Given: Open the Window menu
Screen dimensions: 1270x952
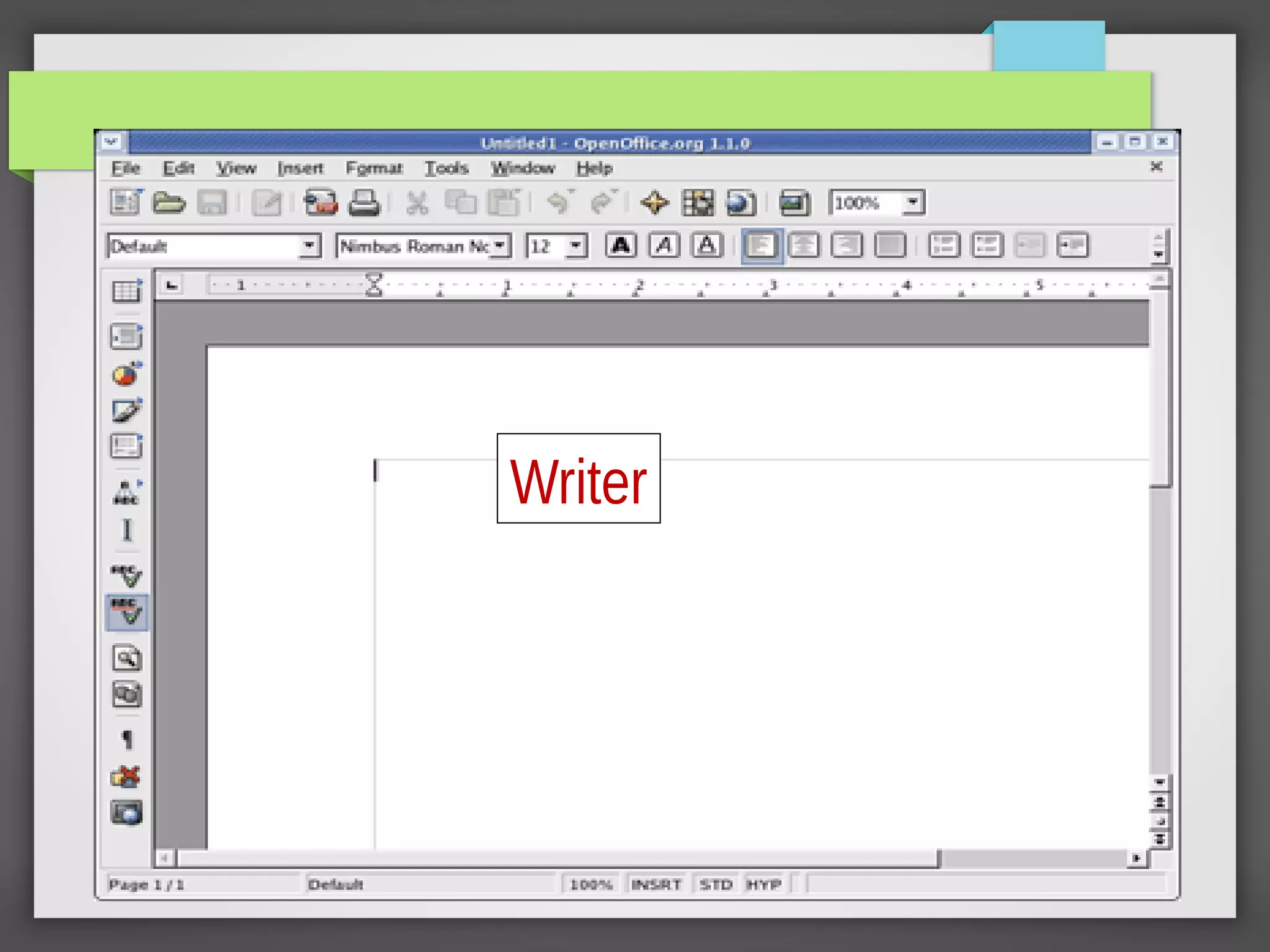Looking at the screenshot, I should [x=523, y=169].
